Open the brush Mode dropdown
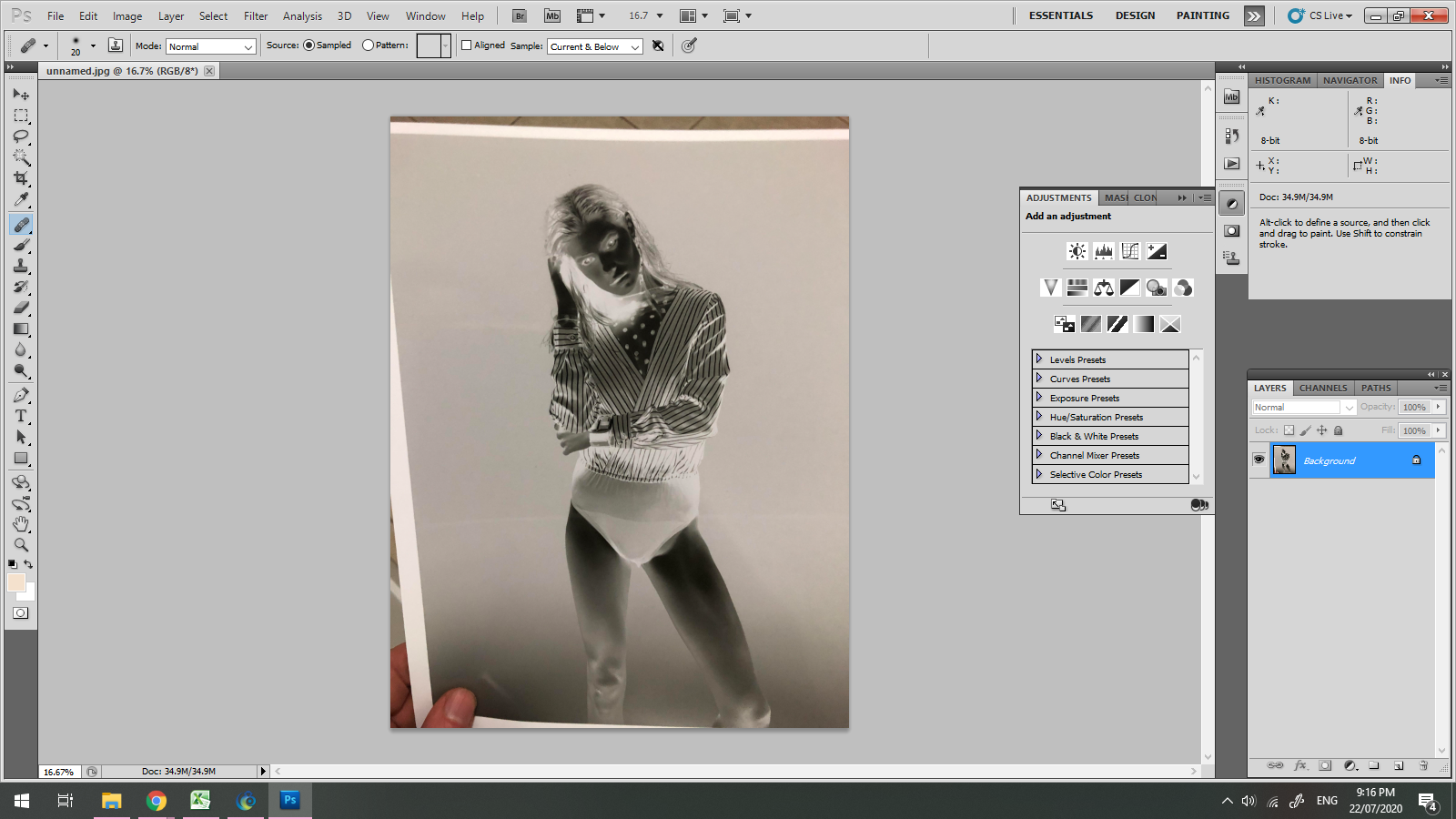This screenshot has height=819, width=1456. [x=210, y=46]
